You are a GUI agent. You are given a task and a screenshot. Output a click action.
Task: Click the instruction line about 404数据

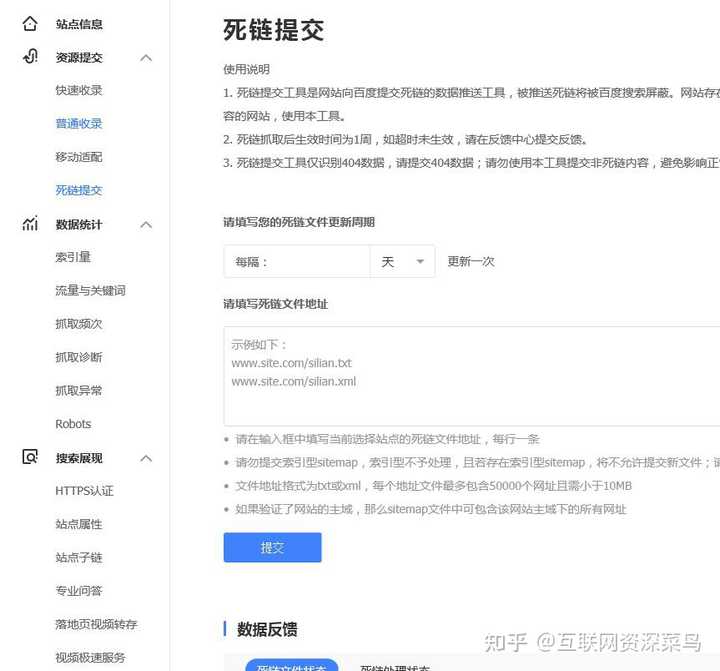(472, 163)
